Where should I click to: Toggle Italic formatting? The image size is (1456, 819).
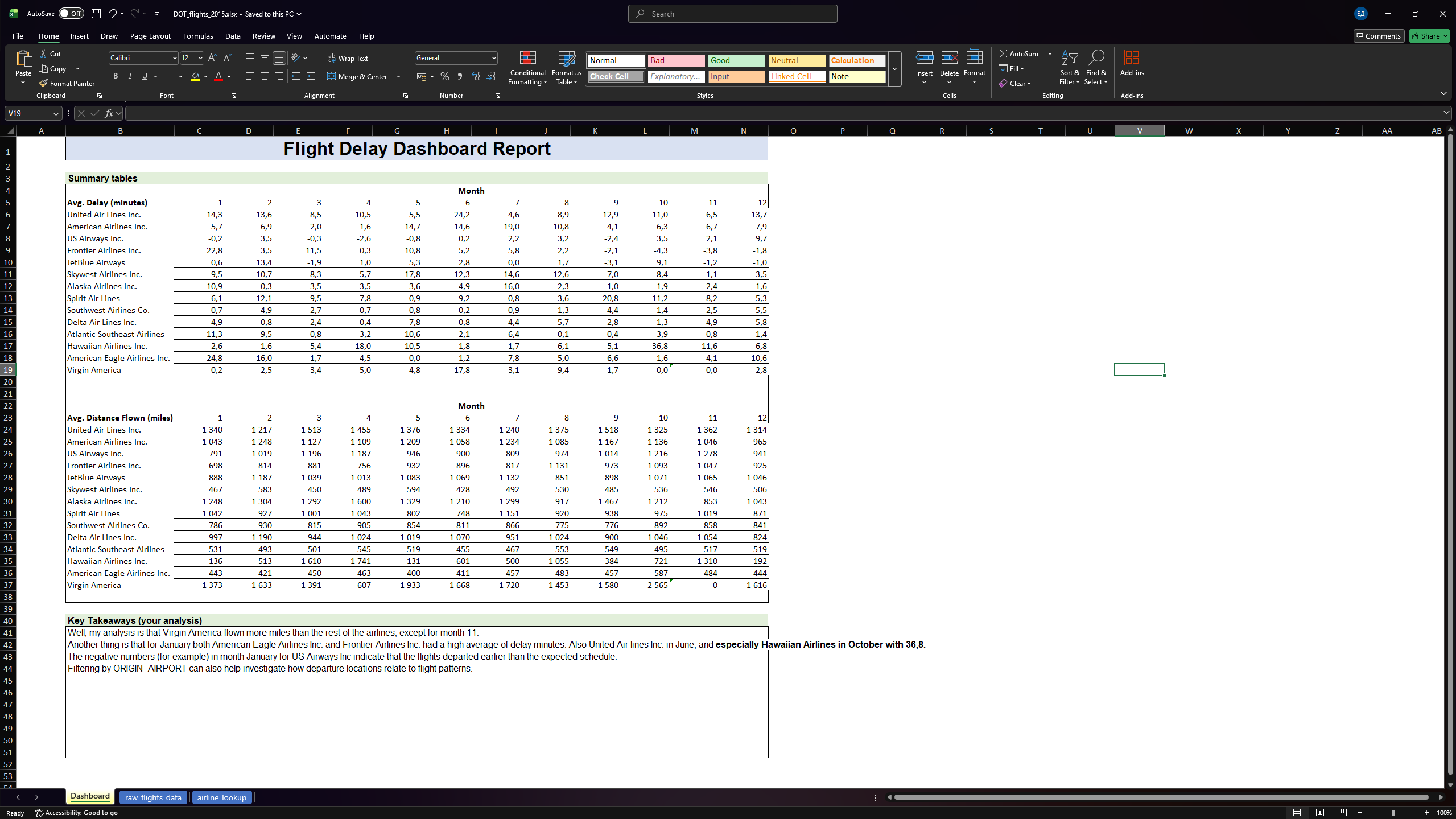coord(130,76)
